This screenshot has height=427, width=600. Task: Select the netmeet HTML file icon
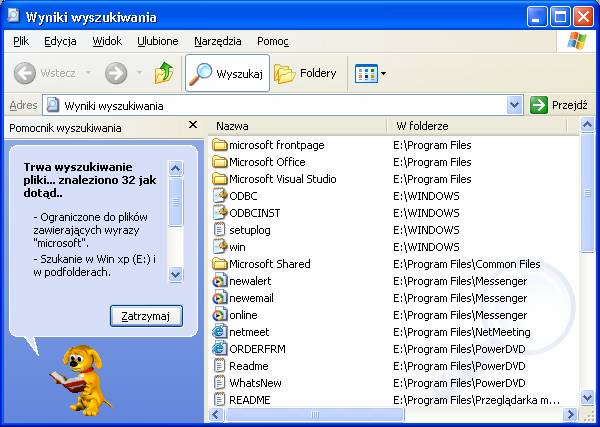219,332
